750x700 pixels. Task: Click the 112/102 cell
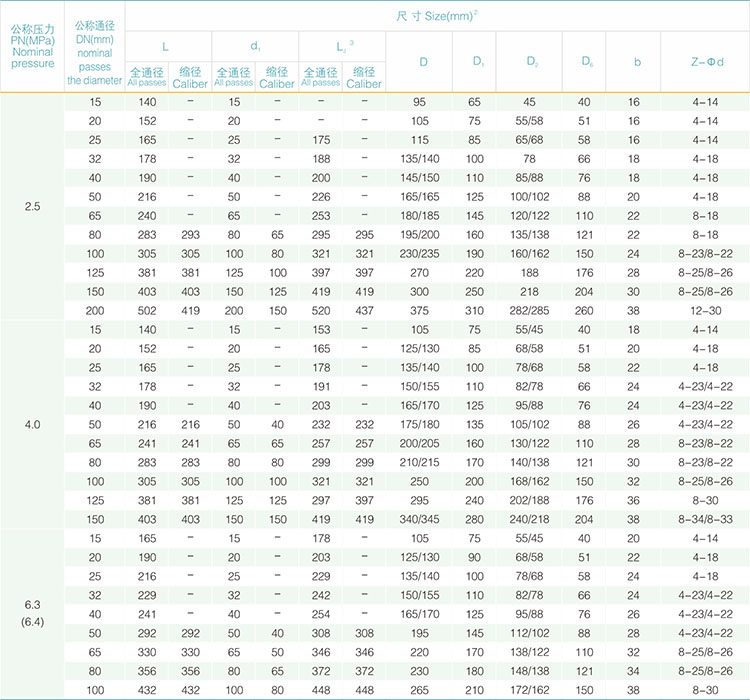pos(529,633)
